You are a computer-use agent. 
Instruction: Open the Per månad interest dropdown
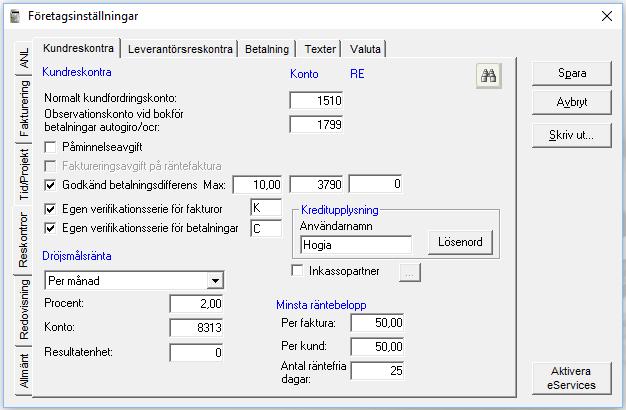tap(215, 281)
